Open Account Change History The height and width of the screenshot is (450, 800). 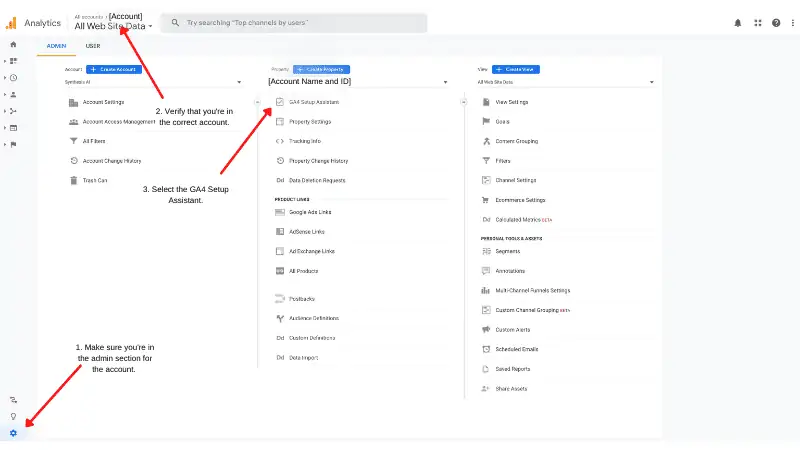tap(112, 161)
